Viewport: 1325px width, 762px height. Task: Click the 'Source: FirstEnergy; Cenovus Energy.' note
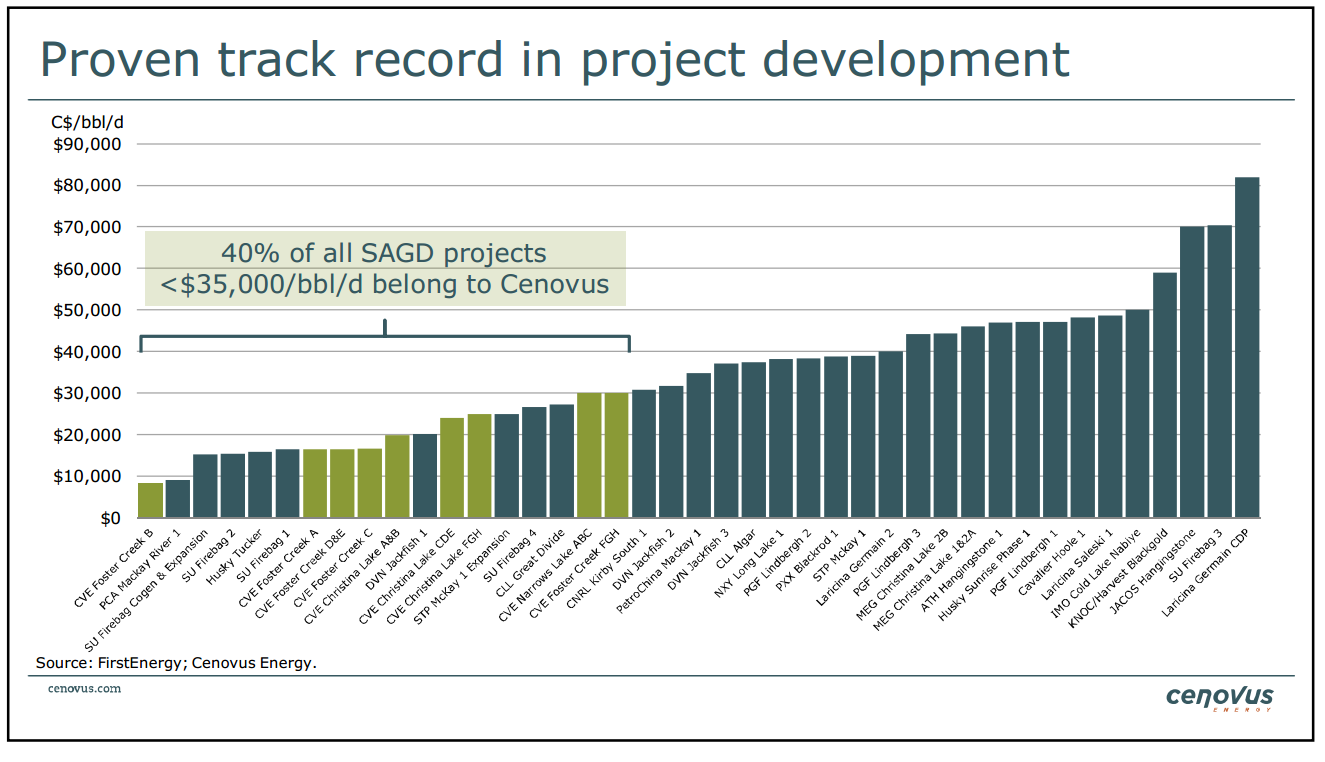(x=176, y=663)
